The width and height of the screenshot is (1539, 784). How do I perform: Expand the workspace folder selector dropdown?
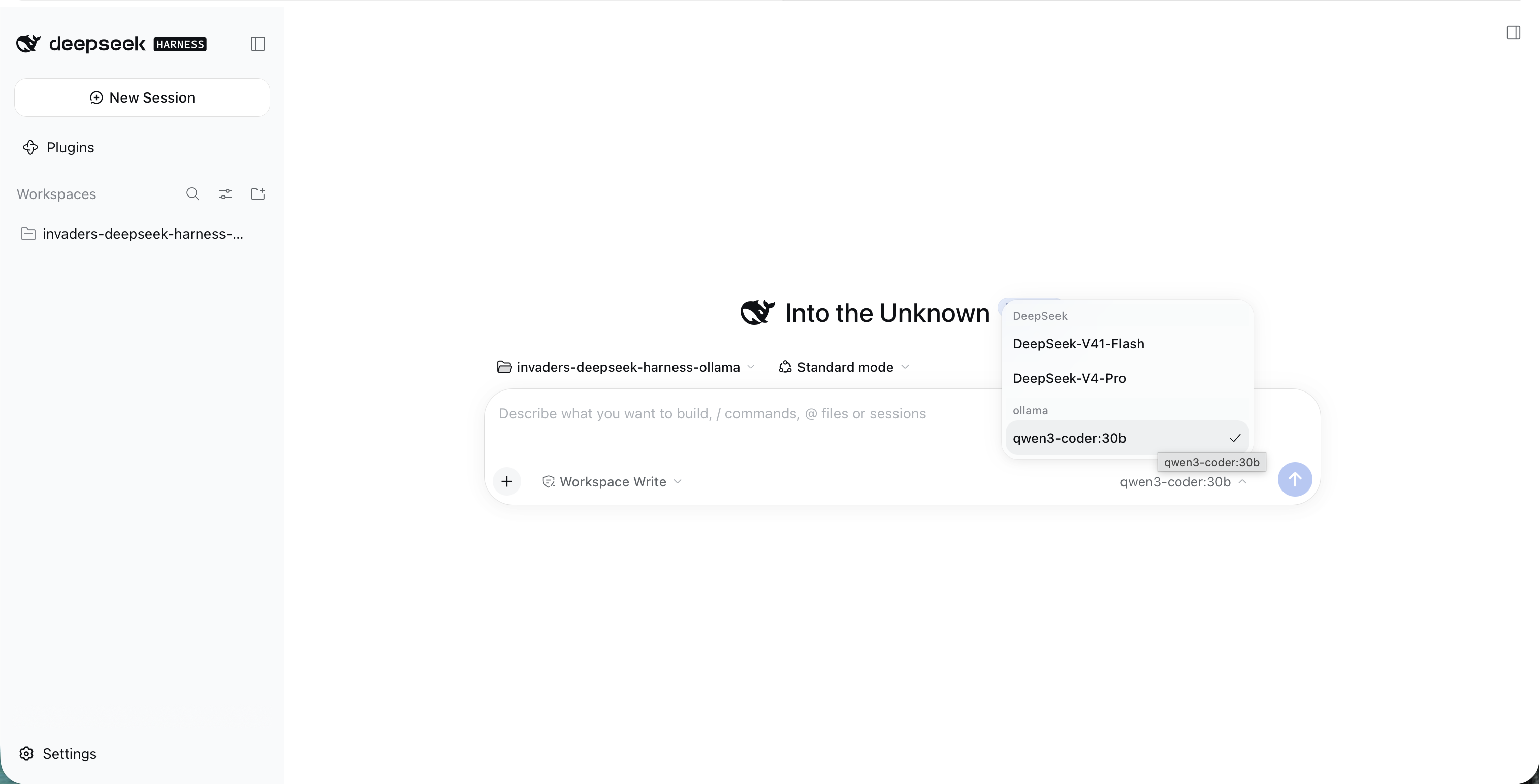626,367
